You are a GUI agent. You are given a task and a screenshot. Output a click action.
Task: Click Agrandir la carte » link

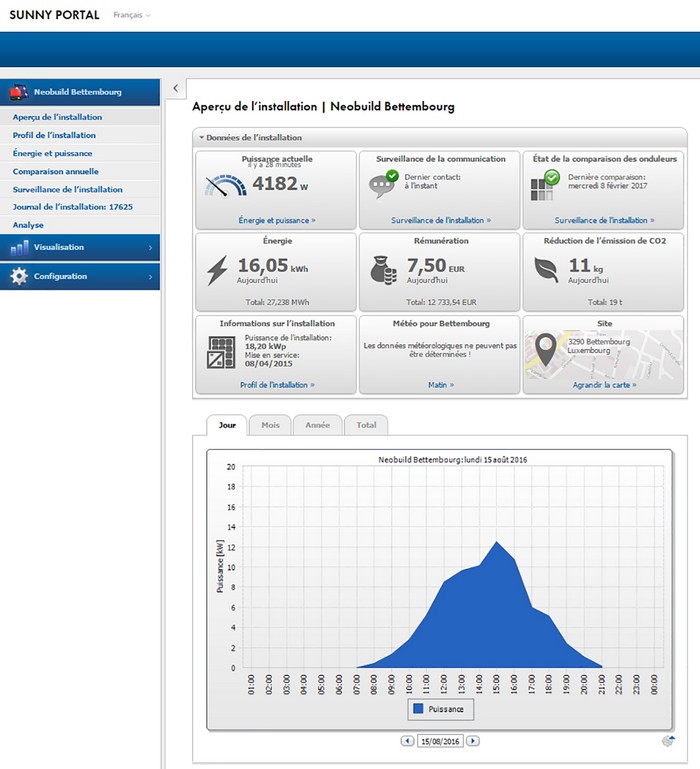604,385
